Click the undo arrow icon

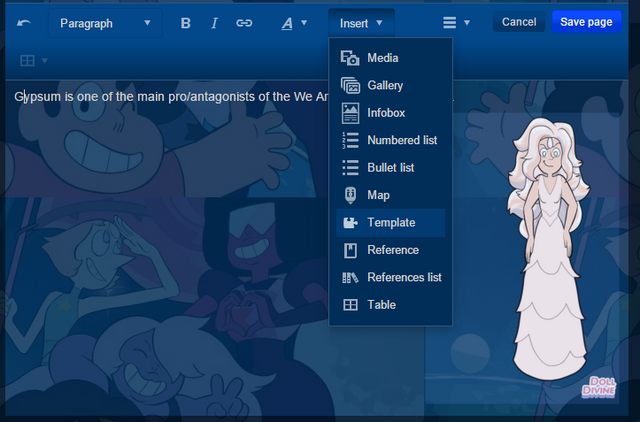tap(24, 23)
